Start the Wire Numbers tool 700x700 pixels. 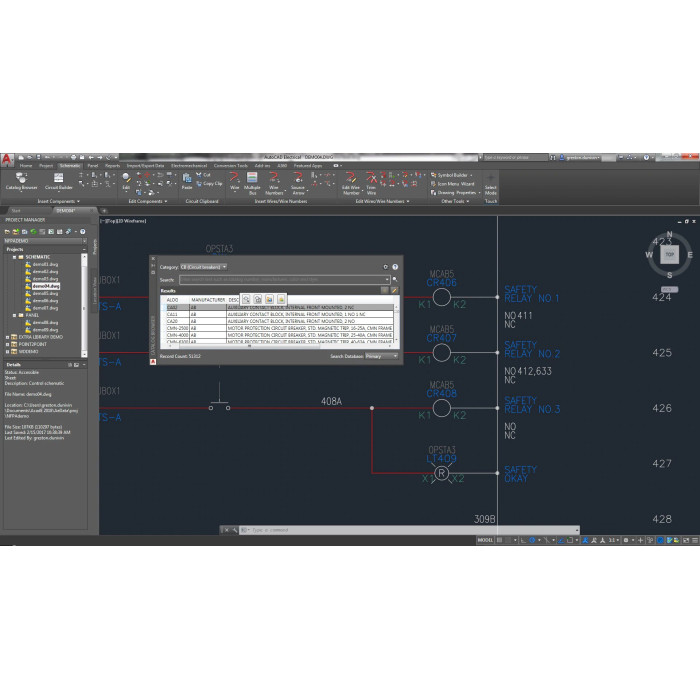(x=274, y=183)
